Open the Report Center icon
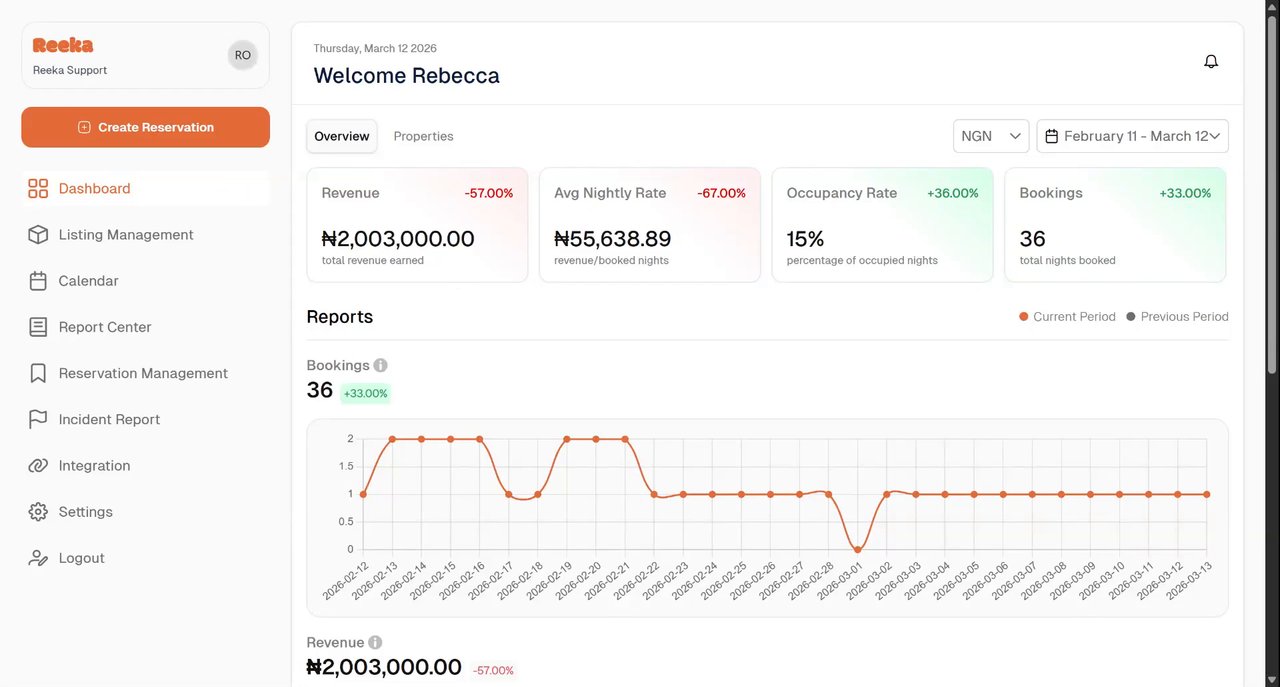 pyautogui.click(x=38, y=327)
